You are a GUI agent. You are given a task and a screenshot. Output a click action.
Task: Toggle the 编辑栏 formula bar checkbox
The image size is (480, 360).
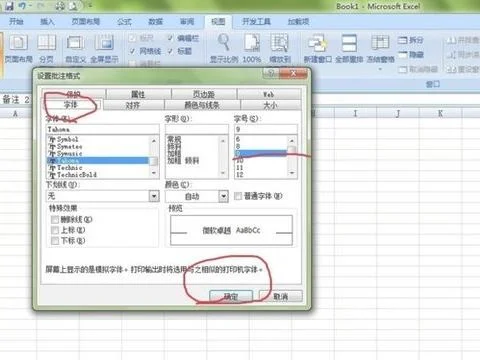[170, 38]
